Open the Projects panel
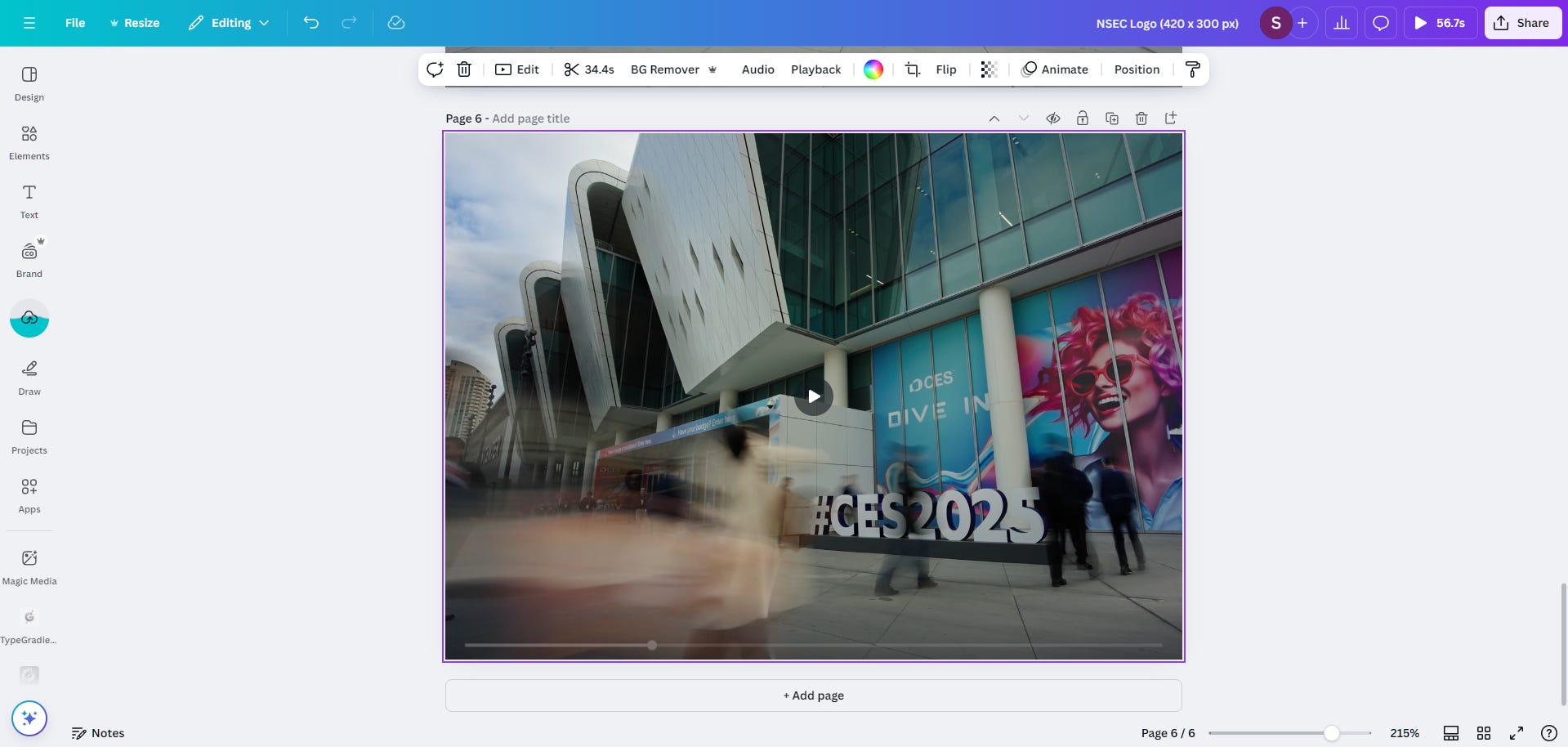1568x747 pixels. click(x=29, y=437)
